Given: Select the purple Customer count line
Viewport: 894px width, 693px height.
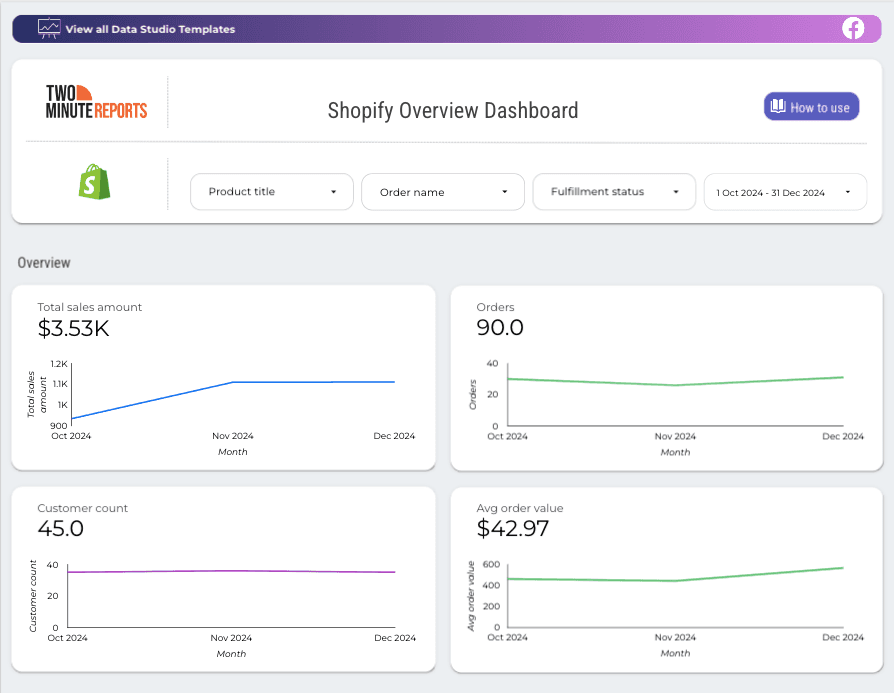Looking at the screenshot, I should tap(230, 572).
